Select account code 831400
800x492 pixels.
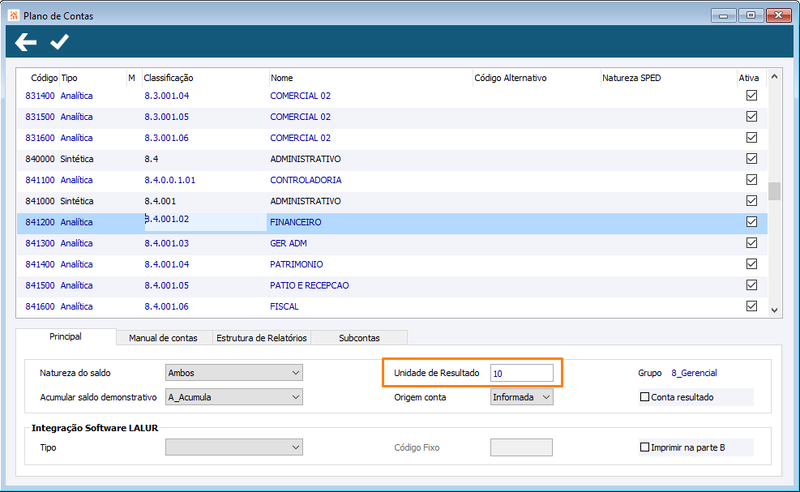click(x=40, y=95)
